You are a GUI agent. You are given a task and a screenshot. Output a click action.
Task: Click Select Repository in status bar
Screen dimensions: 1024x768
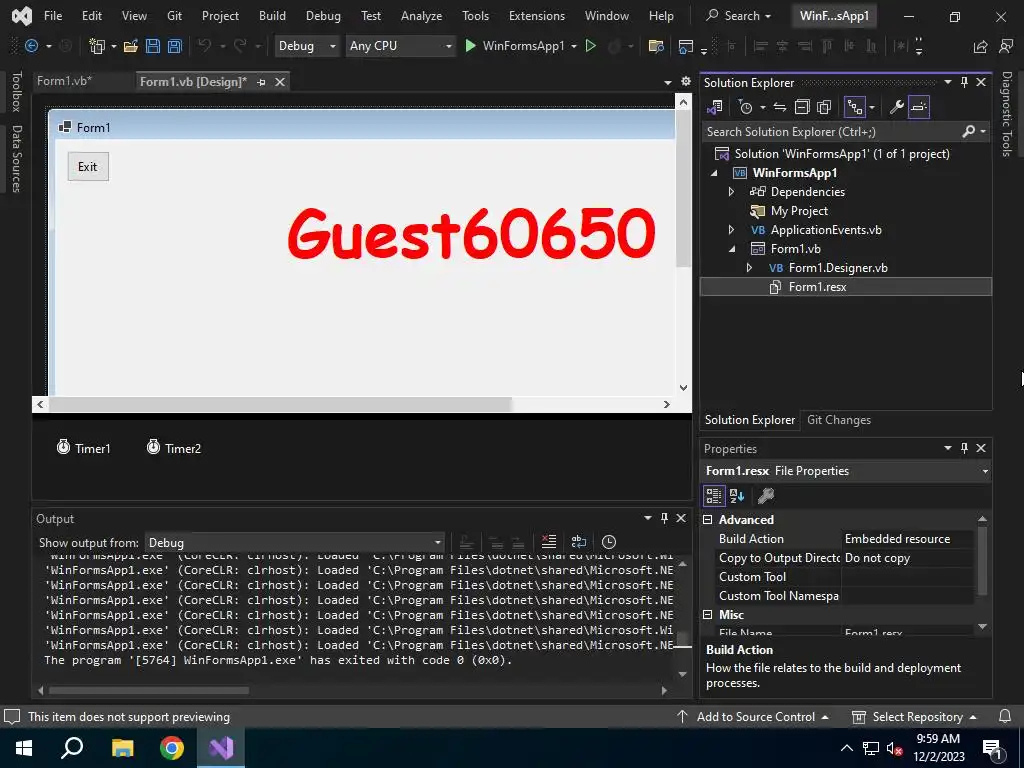(914, 716)
